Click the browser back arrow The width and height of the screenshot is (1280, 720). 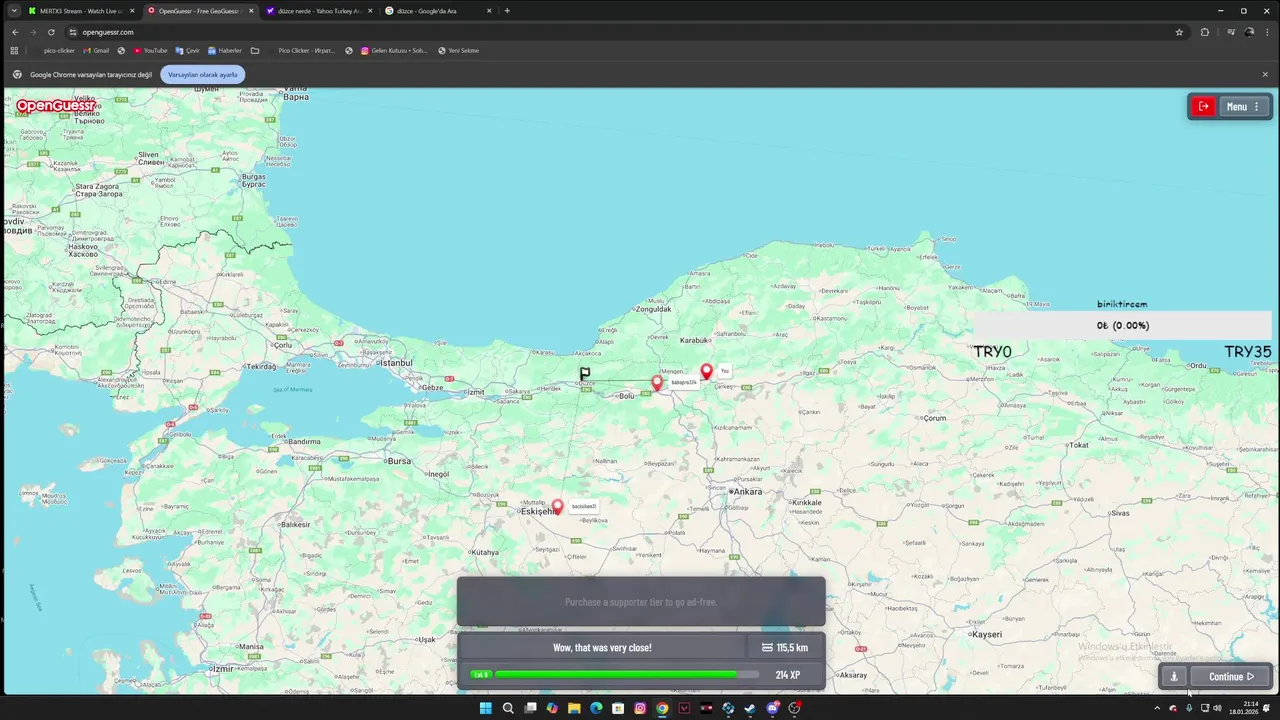coord(15,32)
